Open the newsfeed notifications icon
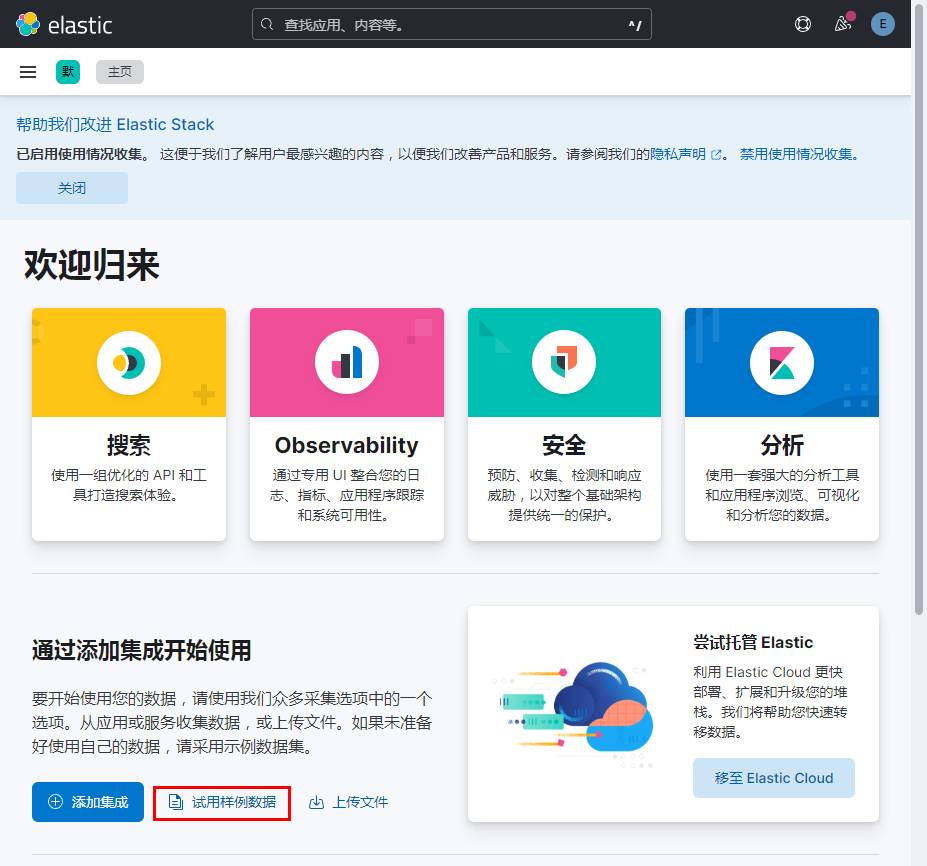 click(843, 24)
